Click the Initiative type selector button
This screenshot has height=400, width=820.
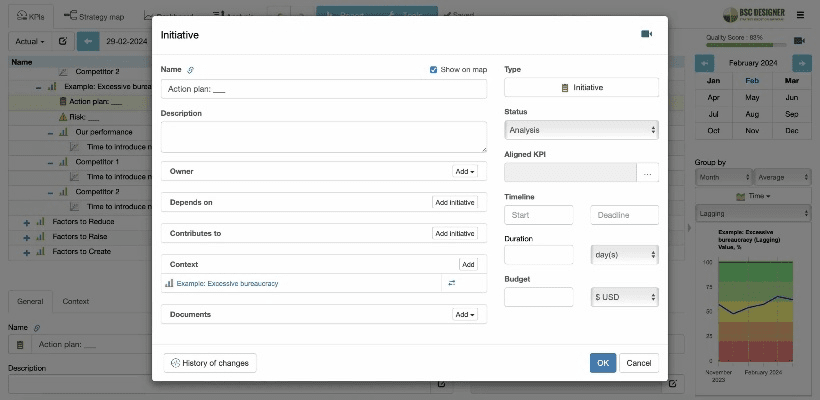tap(581, 88)
